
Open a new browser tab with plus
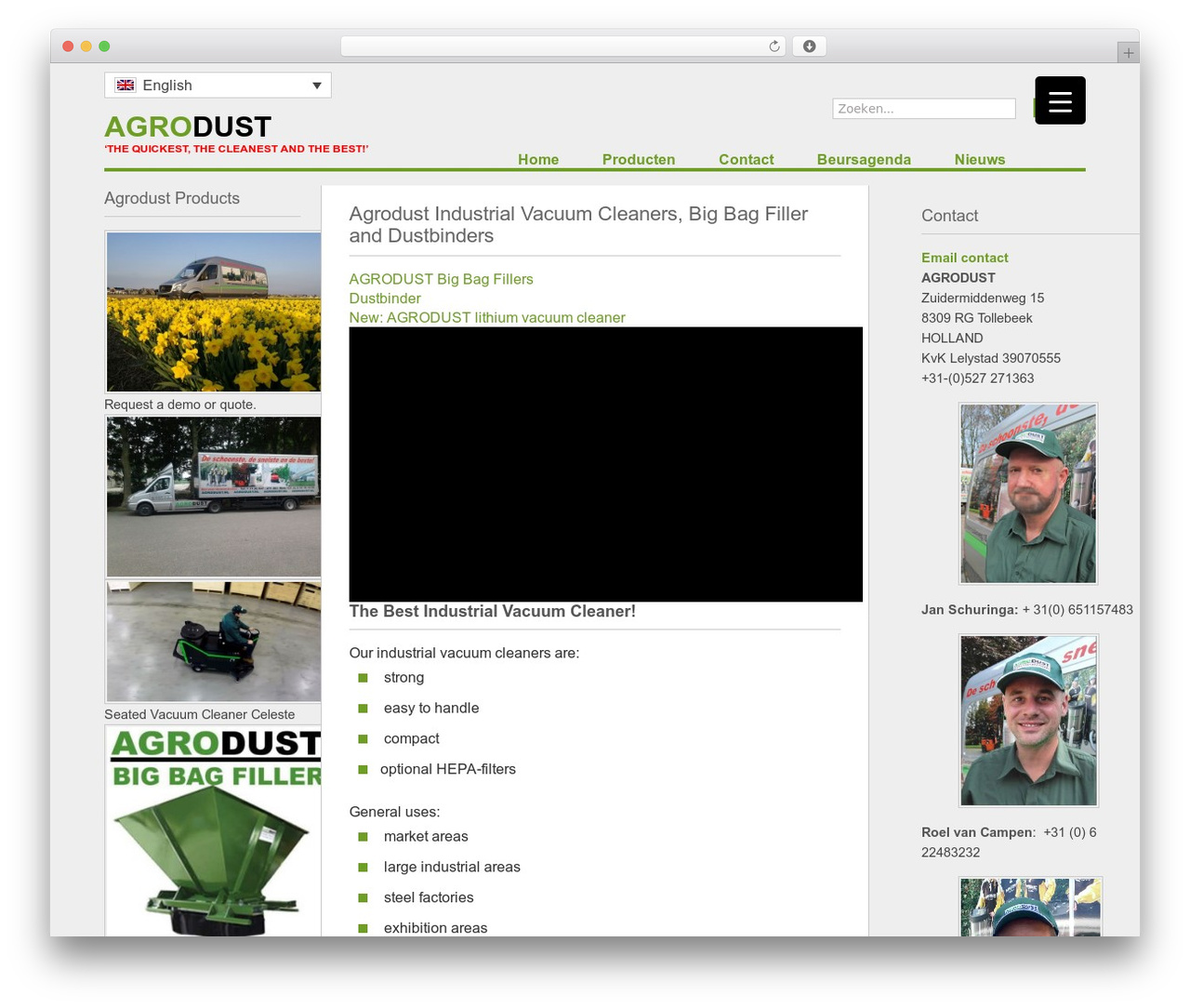1128,53
